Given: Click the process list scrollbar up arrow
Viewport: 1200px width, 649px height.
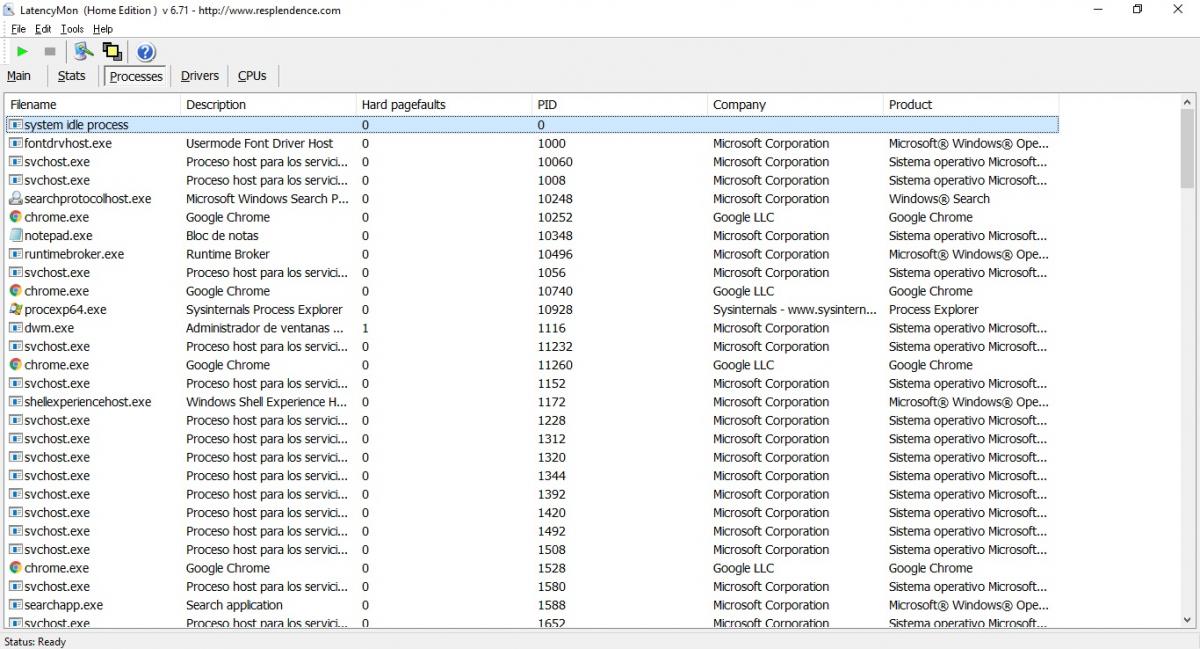Looking at the screenshot, I should pos(1187,103).
